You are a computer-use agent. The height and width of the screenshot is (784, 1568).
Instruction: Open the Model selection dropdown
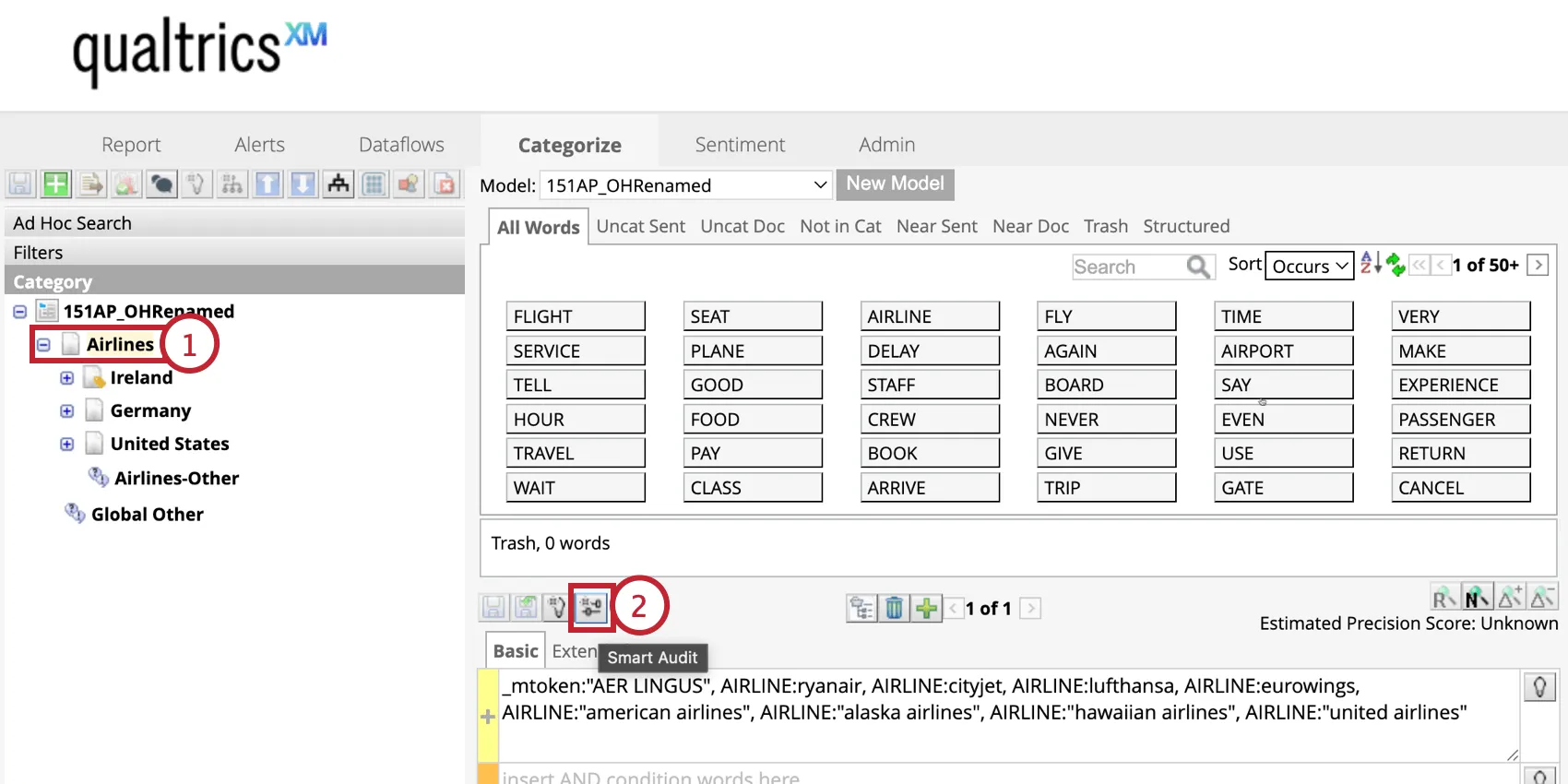point(685,185)
